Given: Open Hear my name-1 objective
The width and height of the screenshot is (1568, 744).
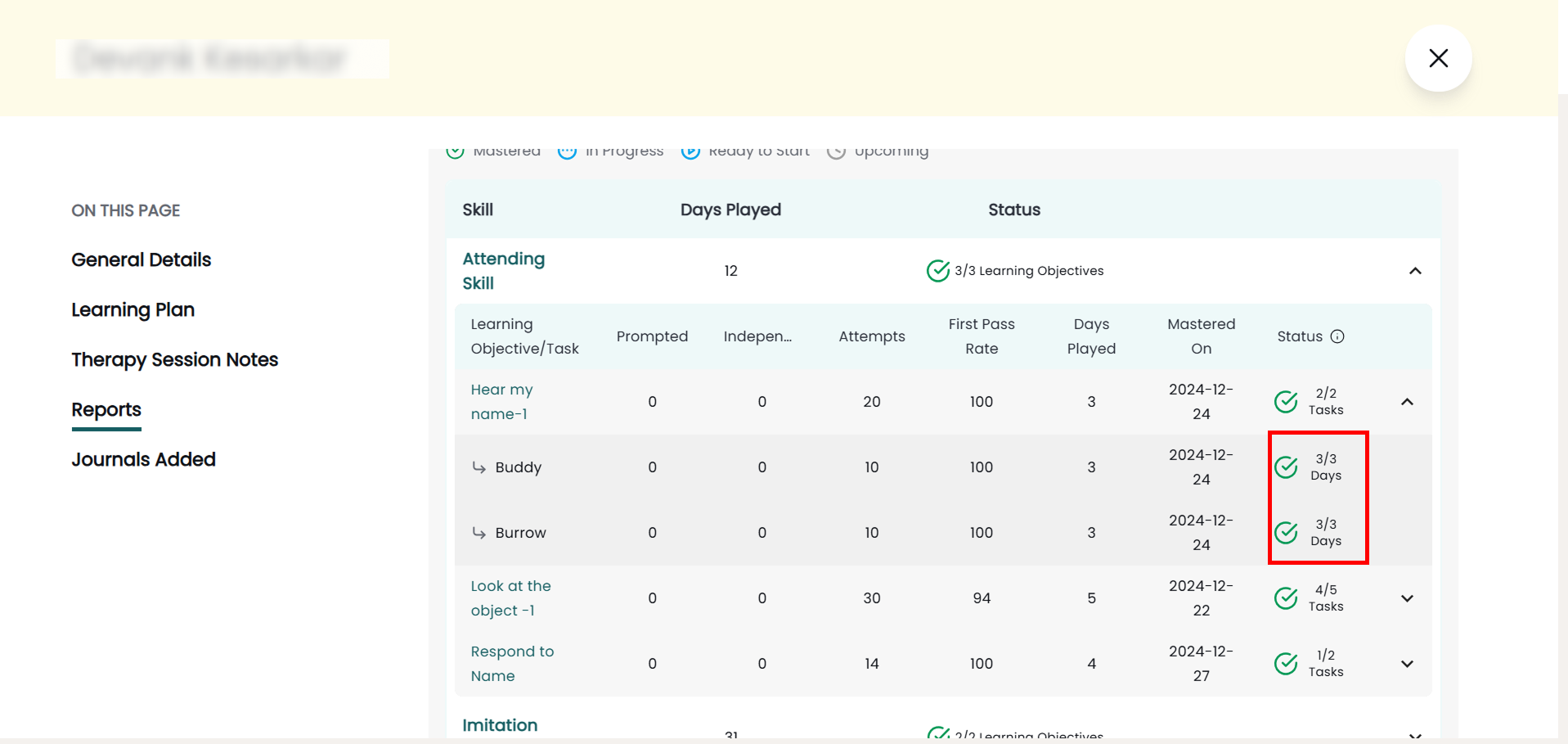Looking at the screenshot, I should (x=501, y=402).
